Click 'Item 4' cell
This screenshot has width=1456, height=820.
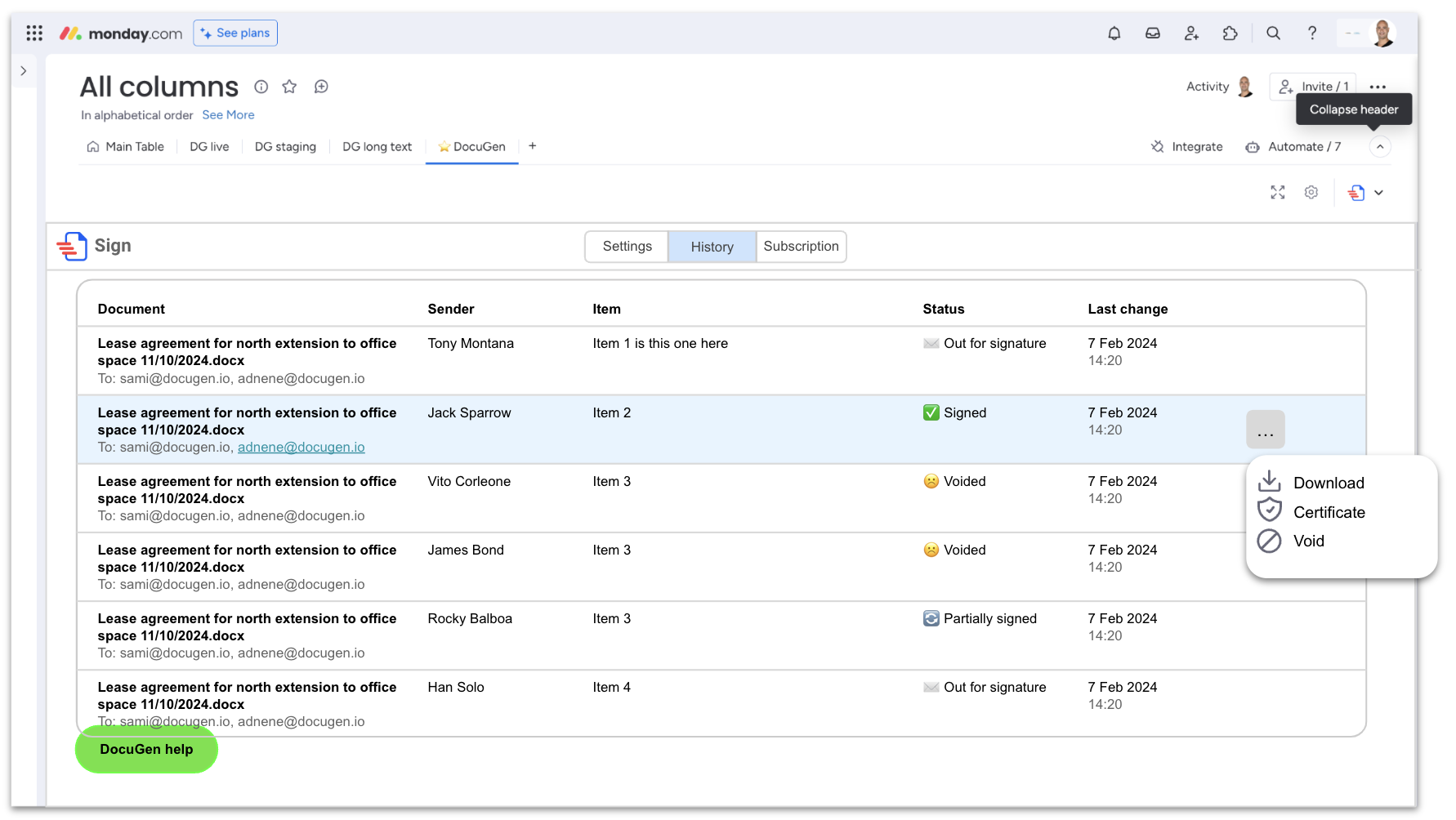click(611, 687)
